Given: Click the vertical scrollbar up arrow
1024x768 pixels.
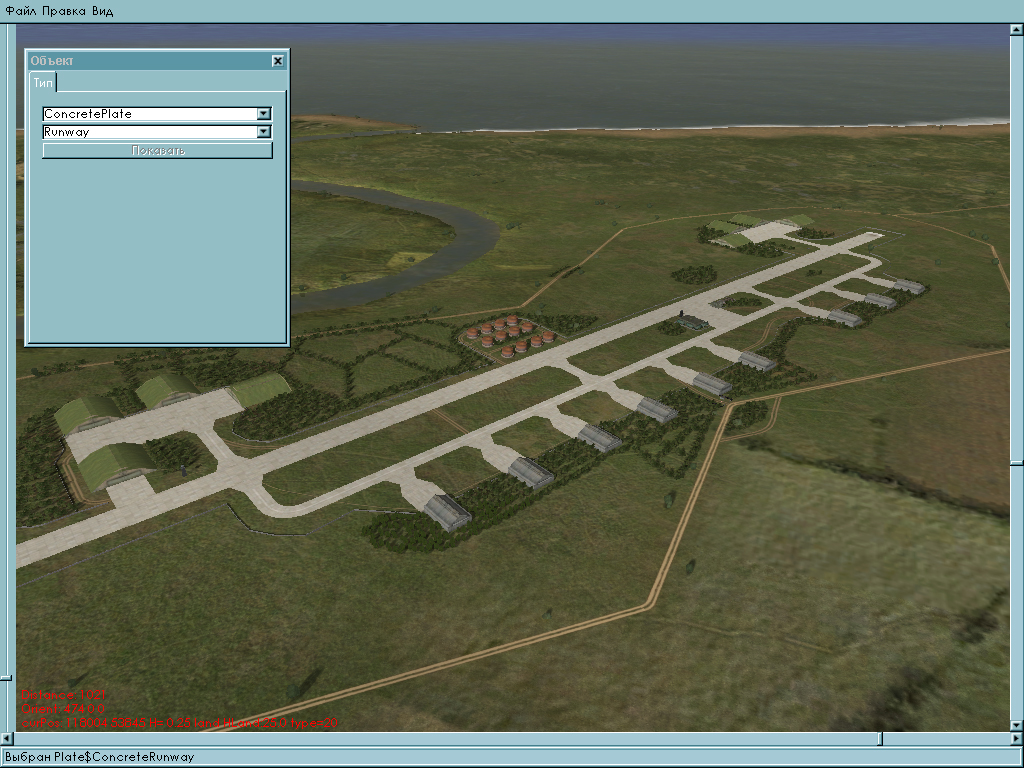Looking at the screenshot, I should tap(1017, 29).
